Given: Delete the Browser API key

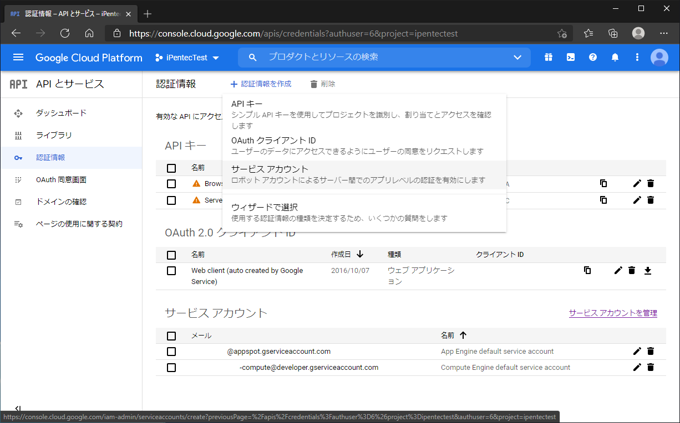Looking at the screenshot, I should click(651, 184).
